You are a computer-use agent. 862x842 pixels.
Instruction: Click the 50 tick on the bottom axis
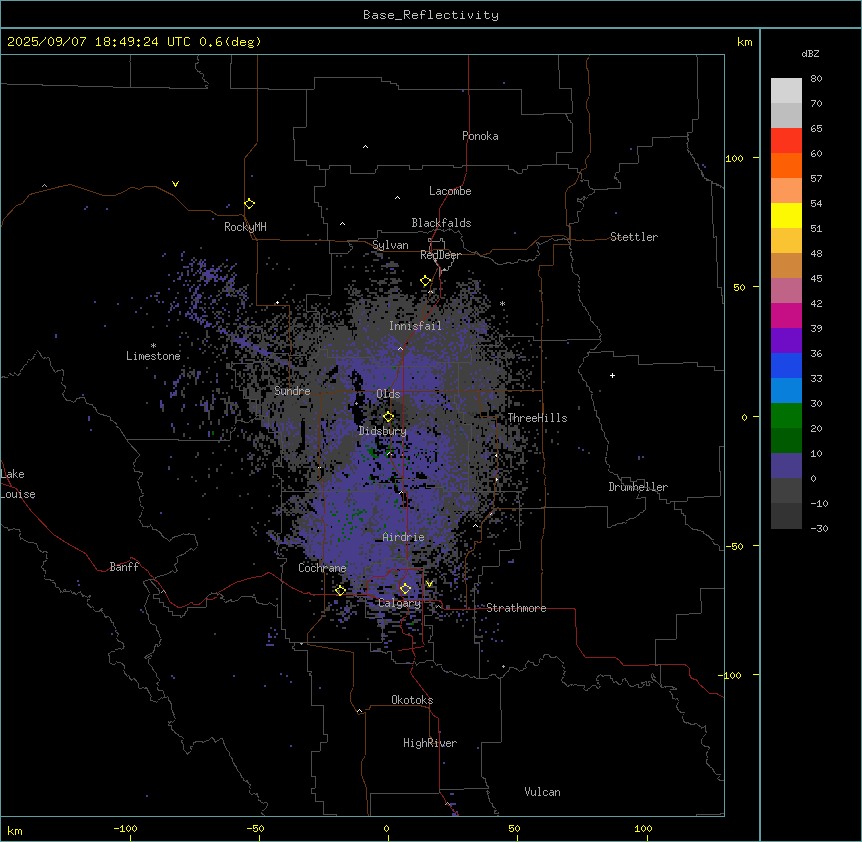[514, 828]
